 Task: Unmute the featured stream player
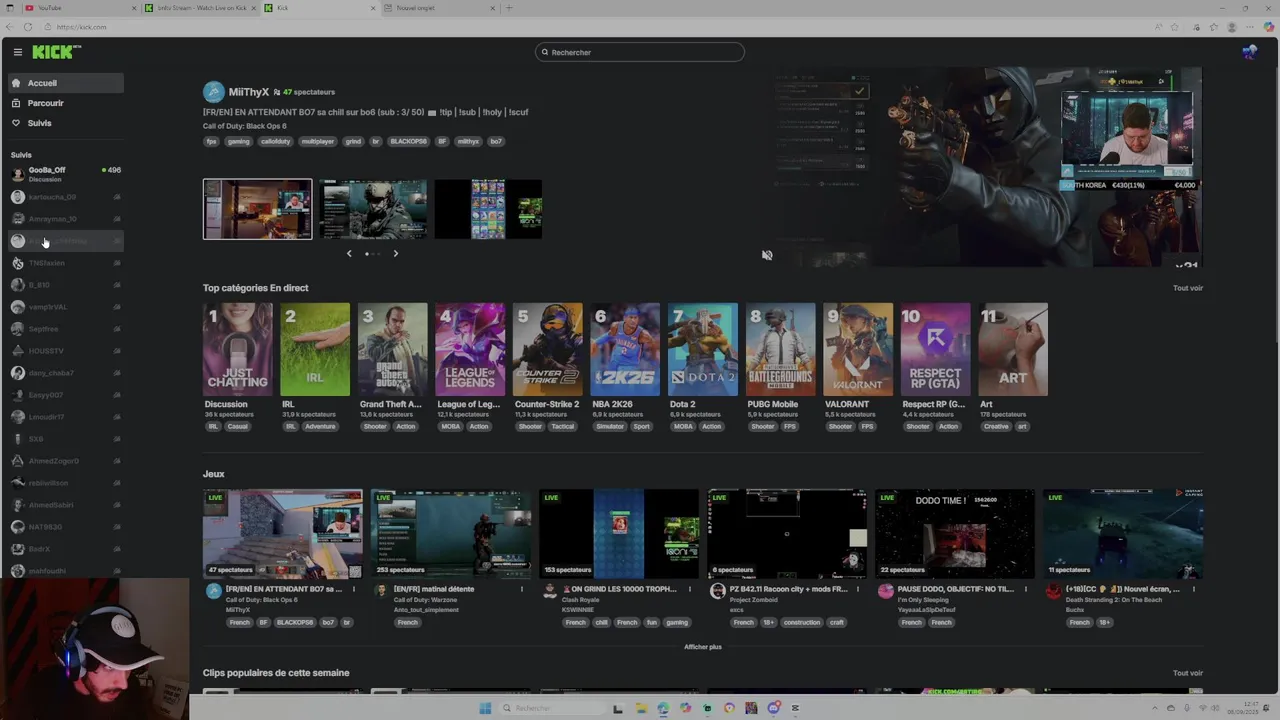click(767, 255)
